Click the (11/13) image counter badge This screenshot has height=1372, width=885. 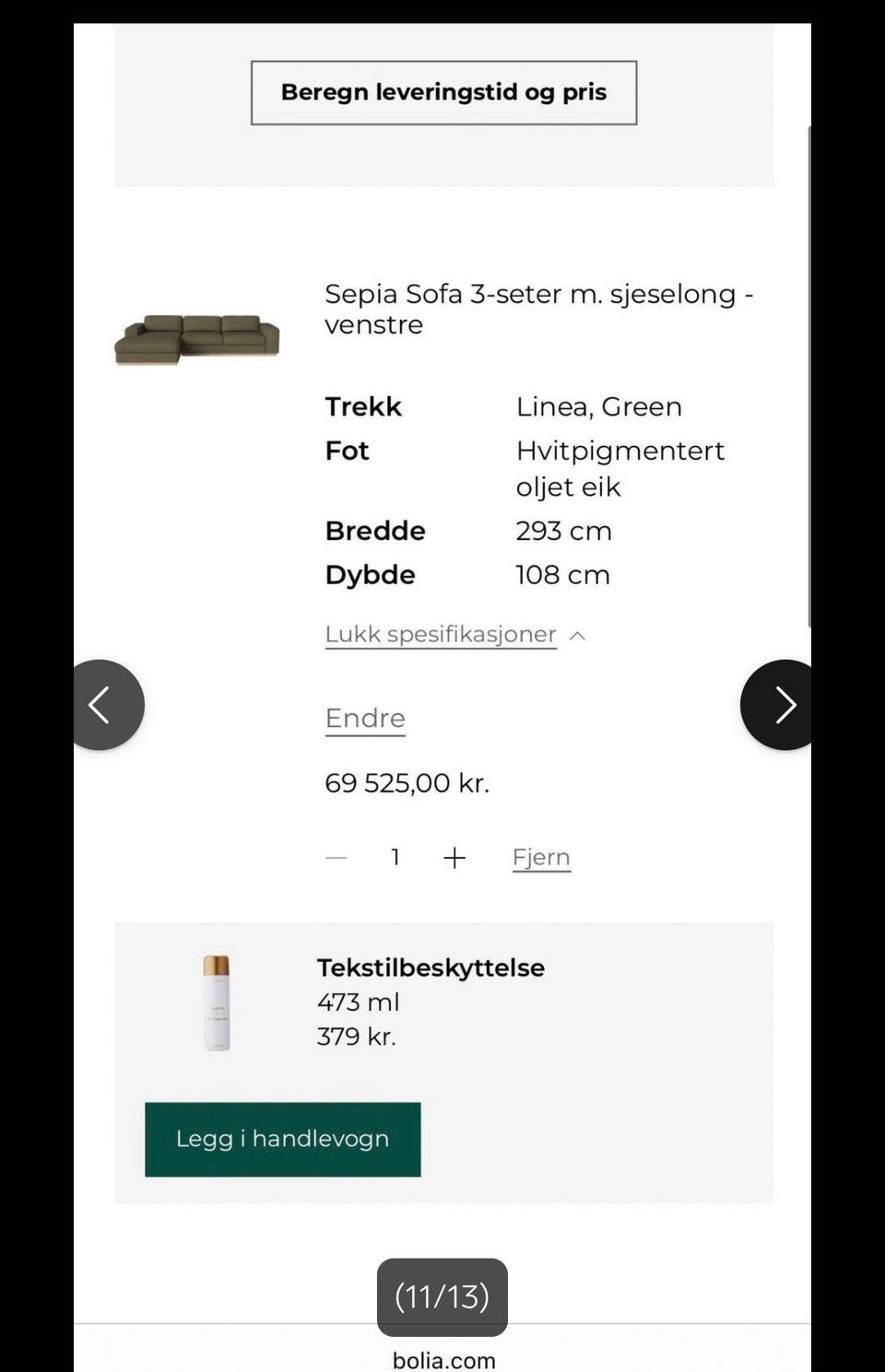pyautogui.click(x=442, y=1296)
